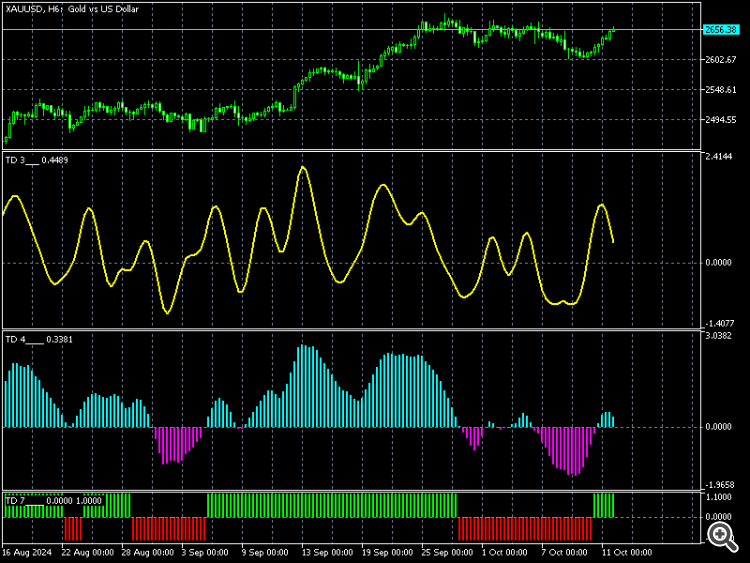
Task: Click the 2602.67 price axis value
Action: pyautogui.click(x=721, y=59)
